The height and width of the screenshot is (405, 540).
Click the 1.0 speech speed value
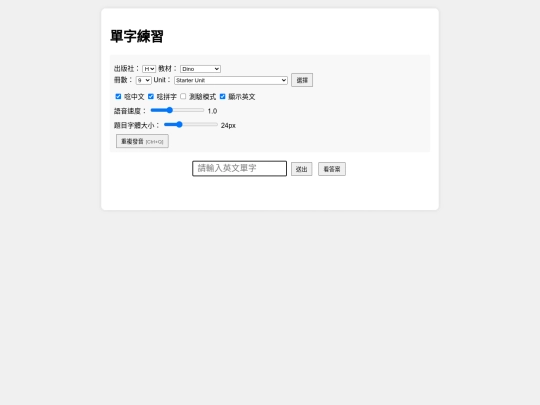click(x=212, y=111)
